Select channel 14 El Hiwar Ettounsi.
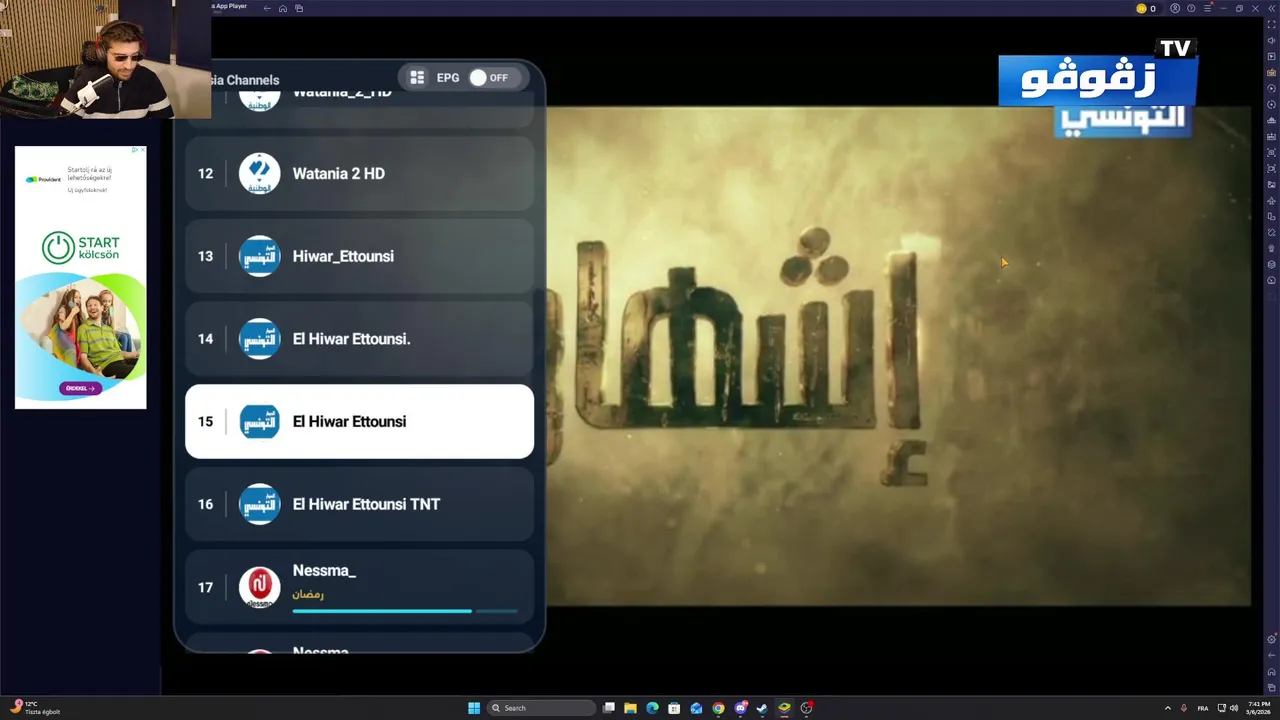This screenshot has width=1280, height=720. click(359, 339)
